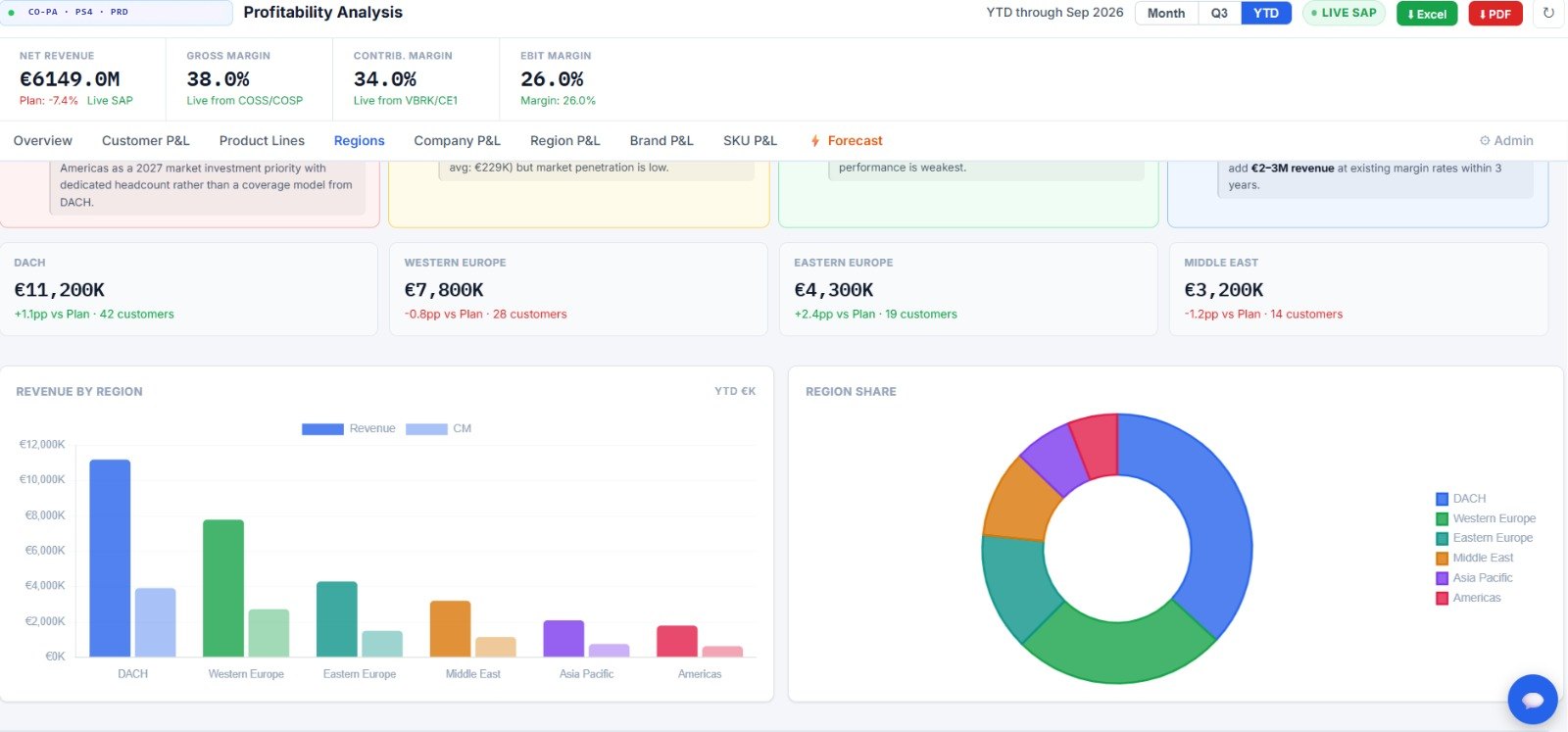Switch period to Month
Screen dimensions: 1568x732
pyautogui.click(x=1166, y=13)
